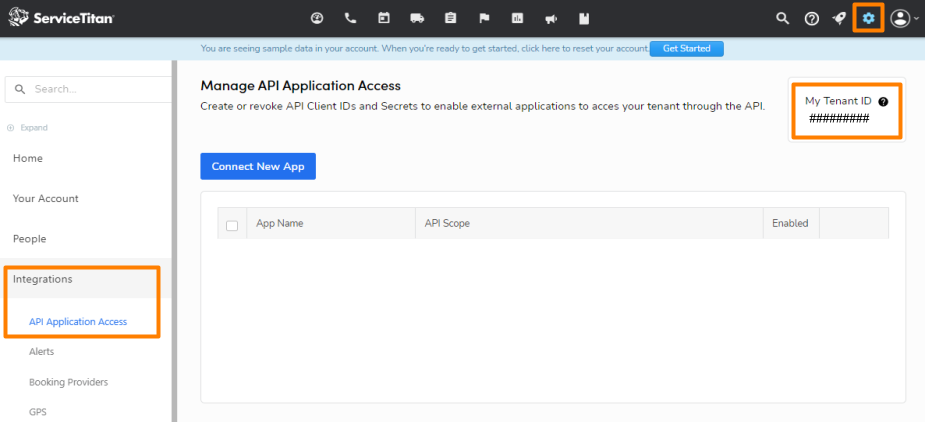Click Expand in the sidebar

[28, 127]
